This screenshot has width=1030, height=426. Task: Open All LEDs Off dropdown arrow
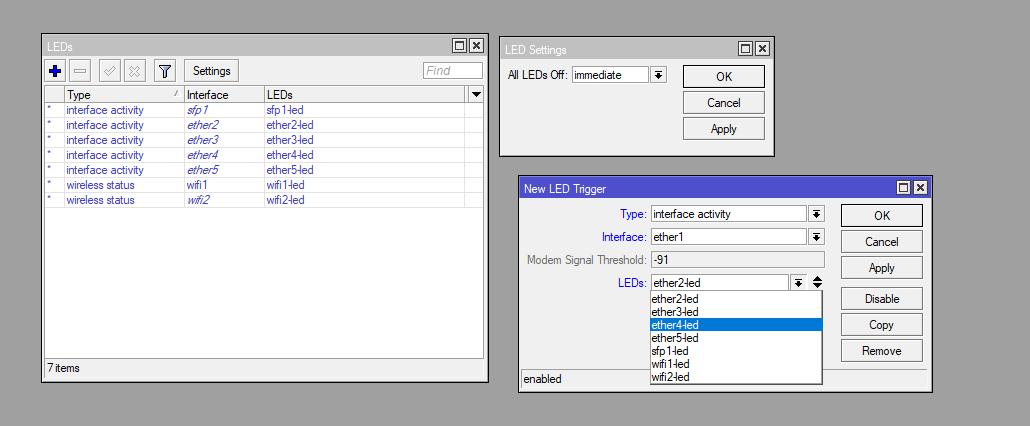[658, 75]
